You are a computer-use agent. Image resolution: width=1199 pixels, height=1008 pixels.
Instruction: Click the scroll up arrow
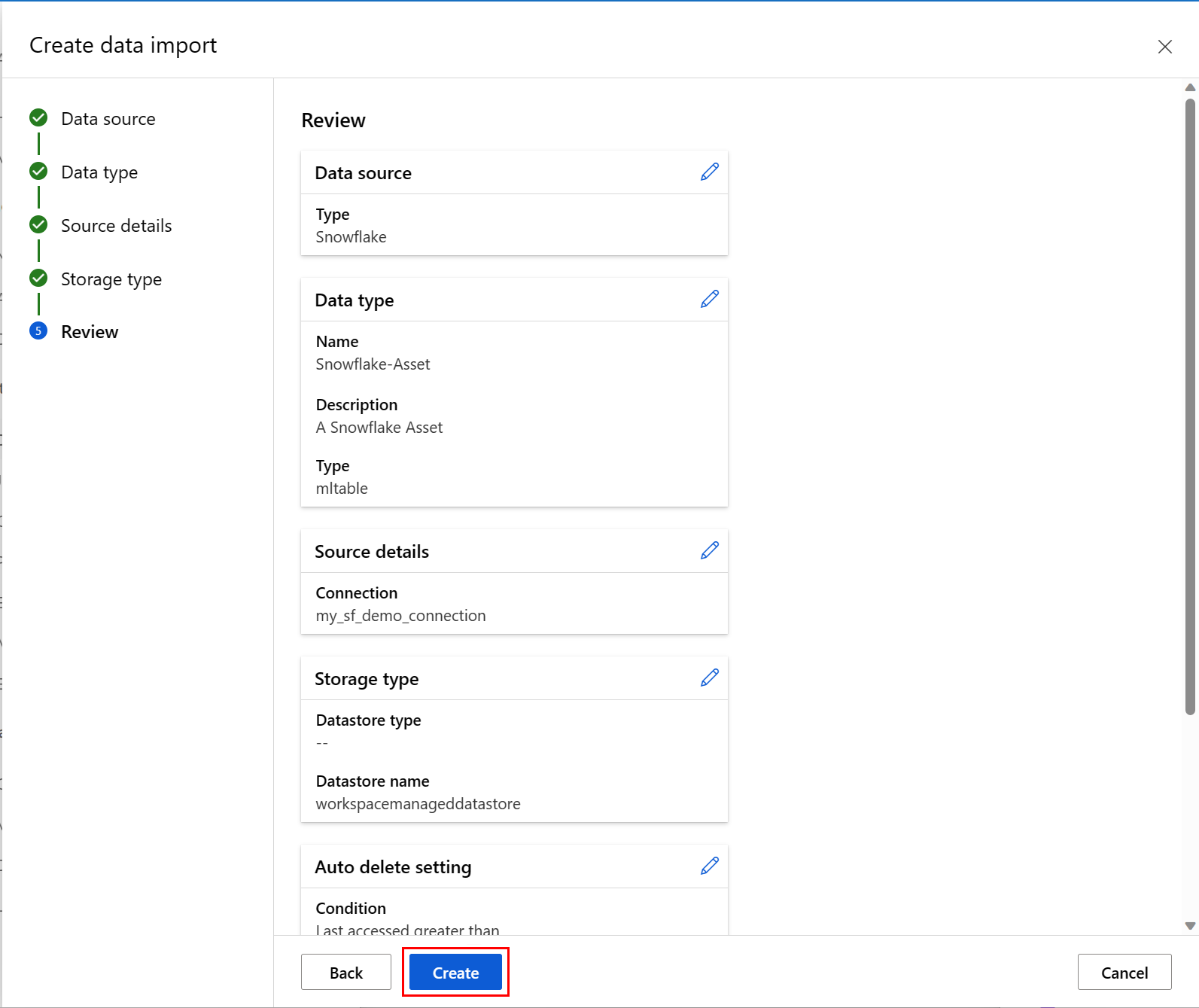click(1190, 87)
